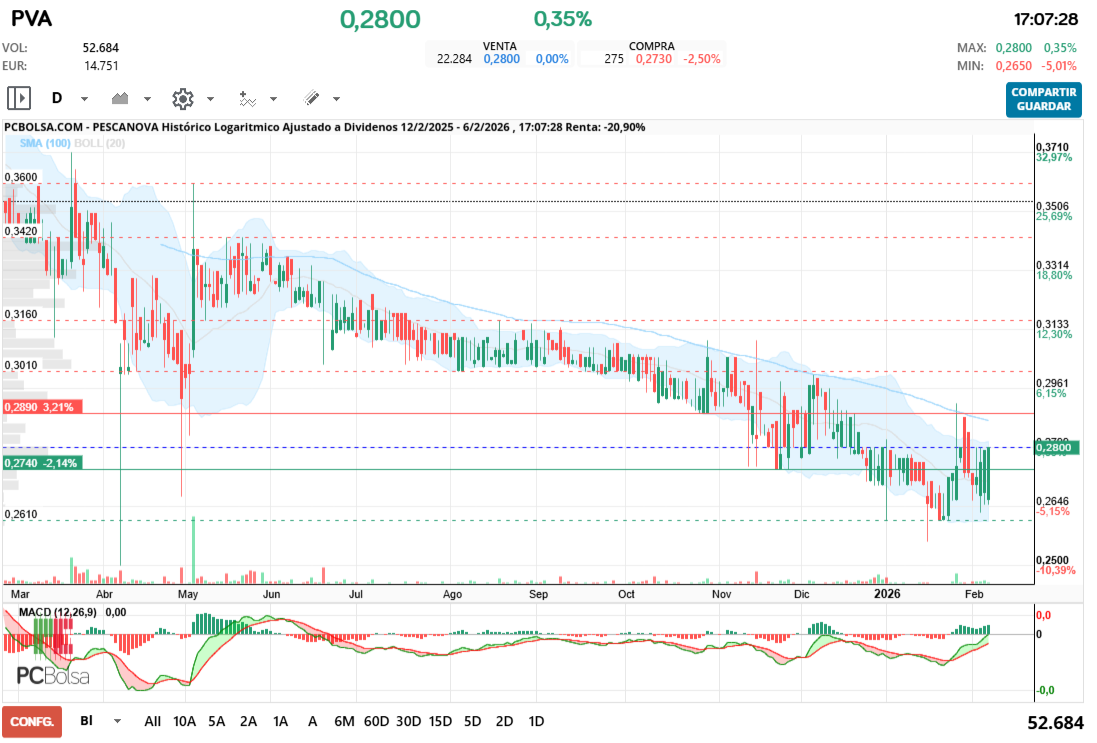Screen dimensions: 1097x743
Task: Open the chart sidebar panel icon
Action: point(18,98)
